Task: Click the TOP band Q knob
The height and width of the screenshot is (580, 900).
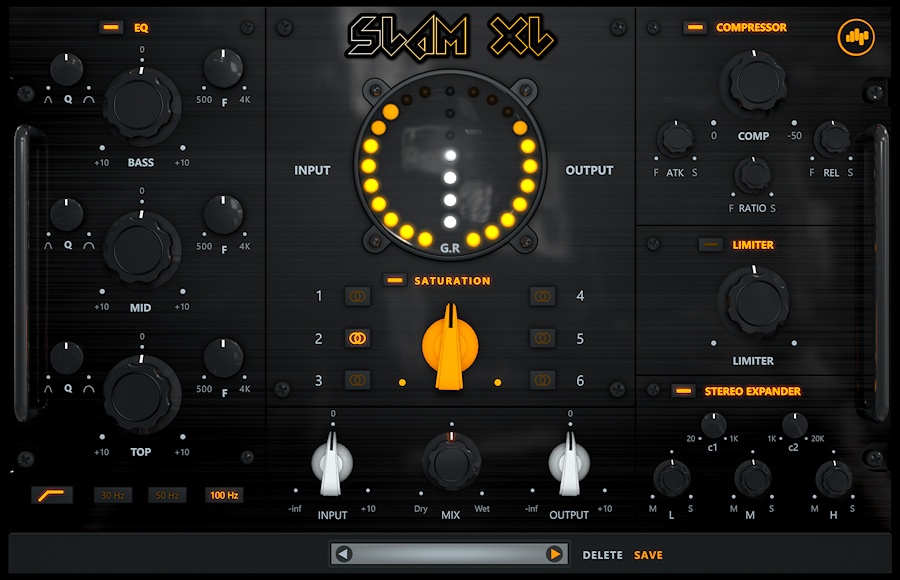Action: click(67, 358)
